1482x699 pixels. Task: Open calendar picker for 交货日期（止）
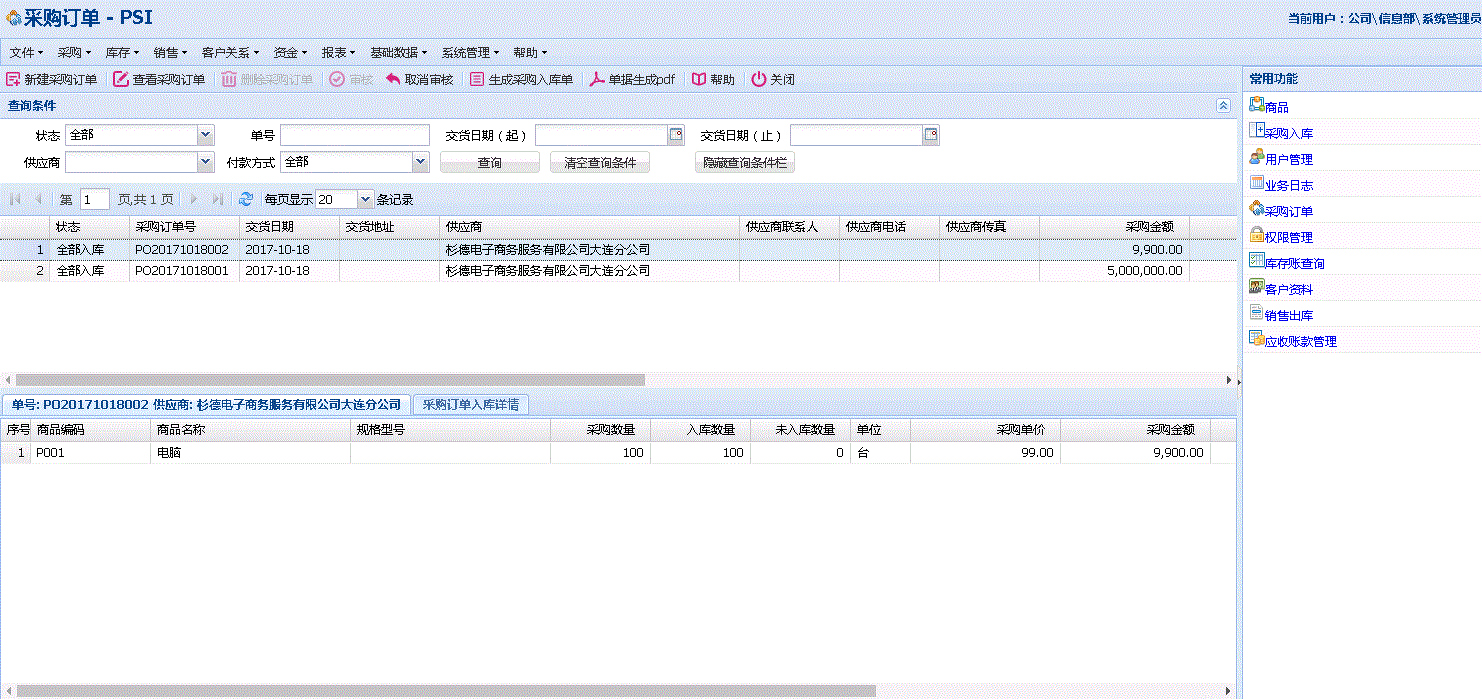pos(931,135)
